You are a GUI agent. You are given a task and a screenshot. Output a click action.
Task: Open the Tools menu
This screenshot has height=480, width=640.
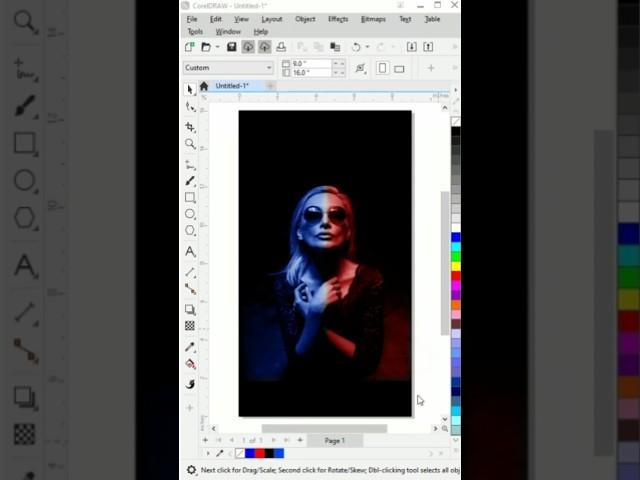pos(195,31)
